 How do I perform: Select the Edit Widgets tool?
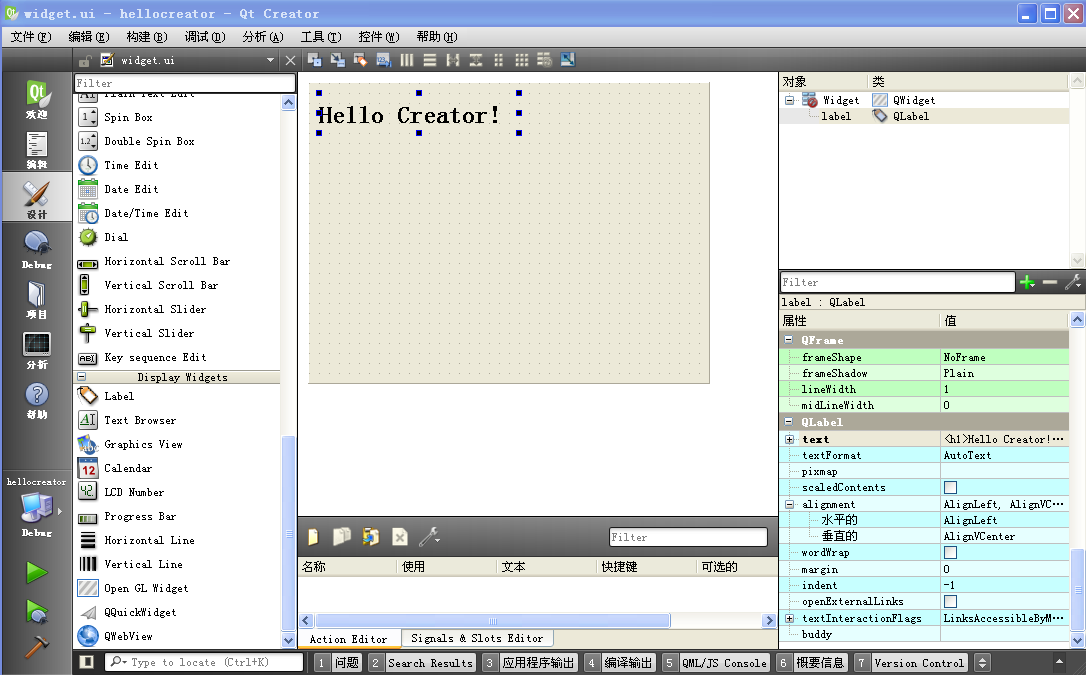pos(314,60)
